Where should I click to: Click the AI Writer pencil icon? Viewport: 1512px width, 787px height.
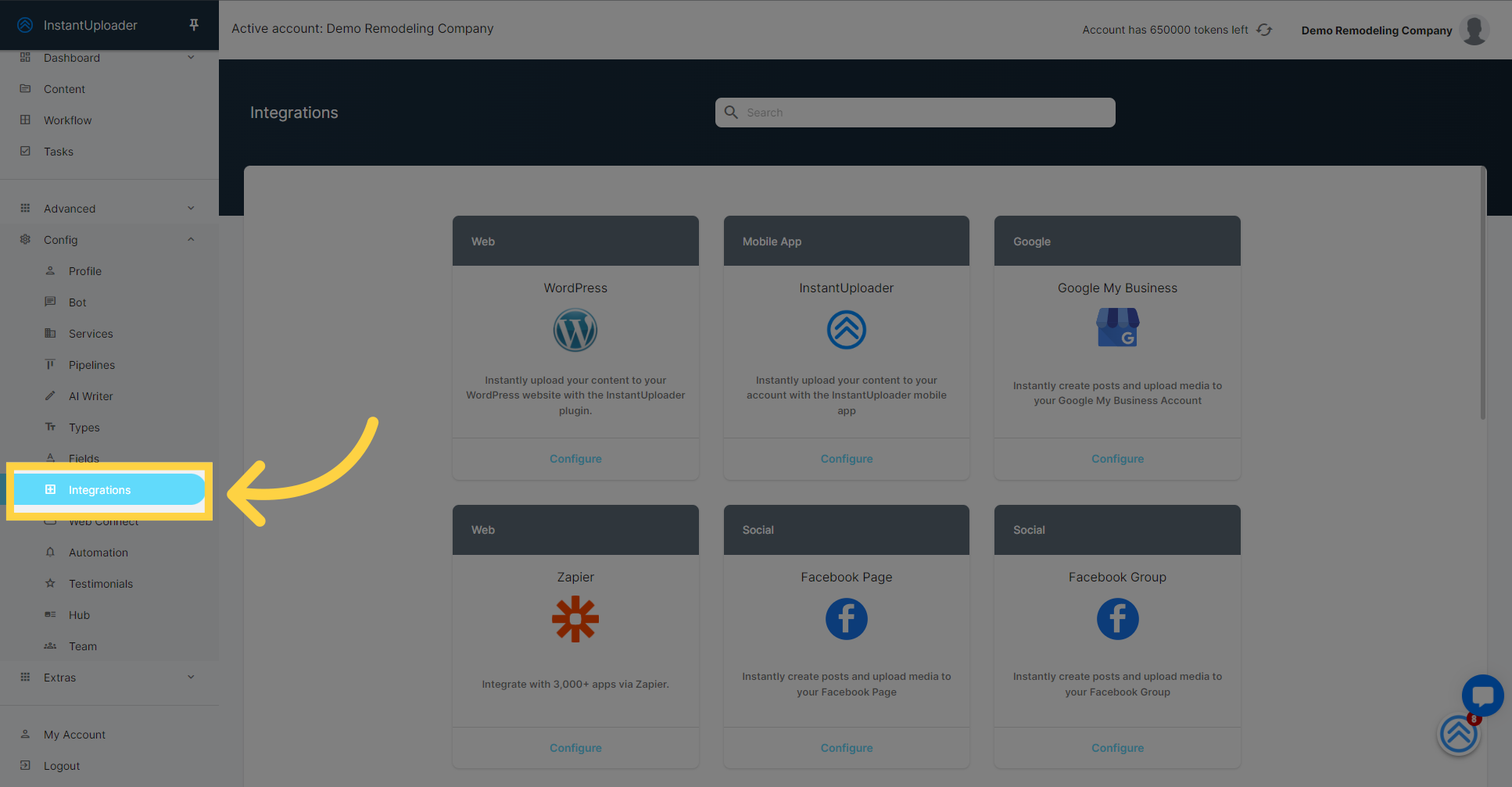click(x=50, y=396)
